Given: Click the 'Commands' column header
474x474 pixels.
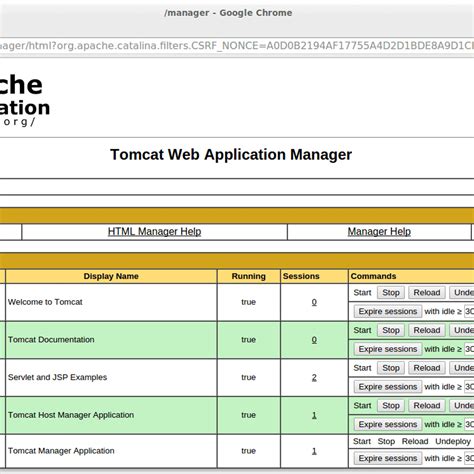Looking at the screenshot, I should click(411, 276).
